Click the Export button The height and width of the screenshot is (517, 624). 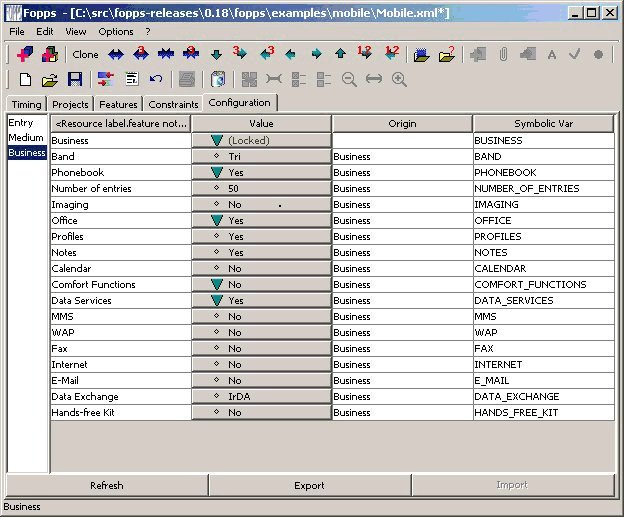[309, 486]
